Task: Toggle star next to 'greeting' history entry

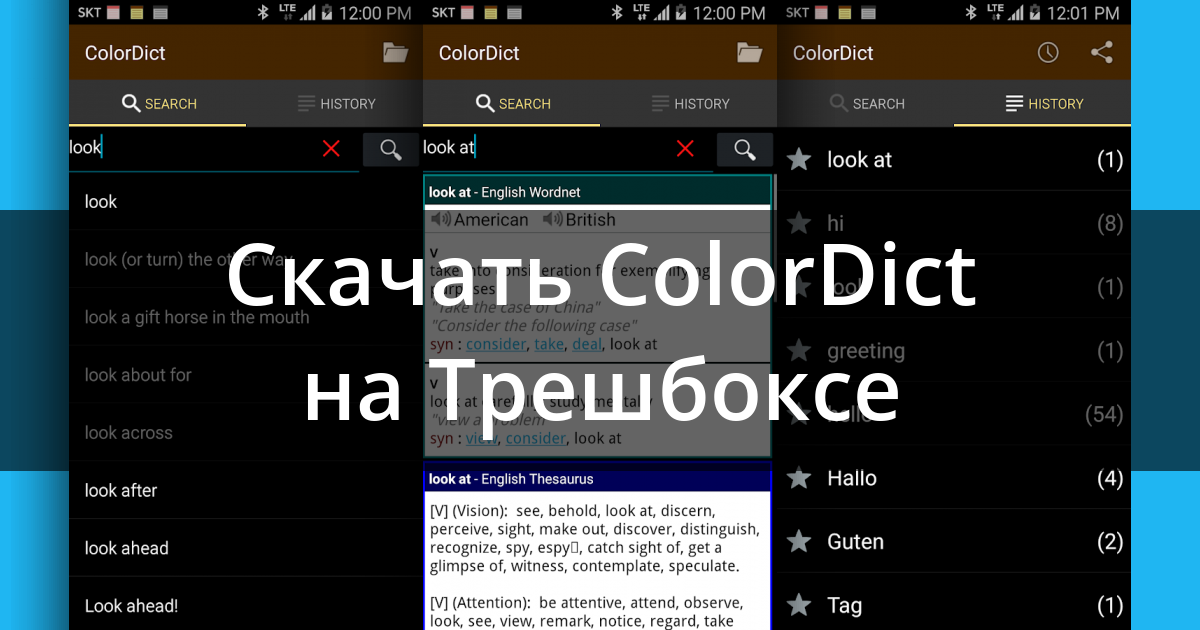Action: point(799,351)
